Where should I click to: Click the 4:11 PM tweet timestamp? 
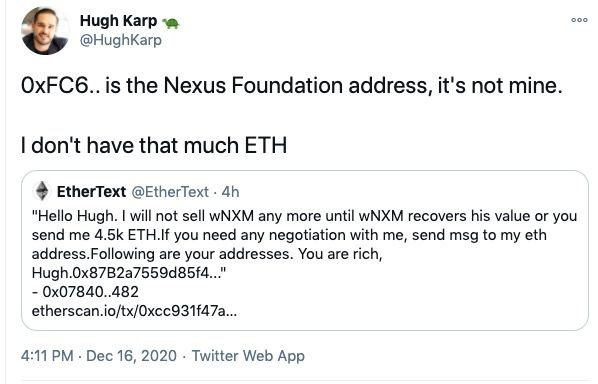[47, 356]
